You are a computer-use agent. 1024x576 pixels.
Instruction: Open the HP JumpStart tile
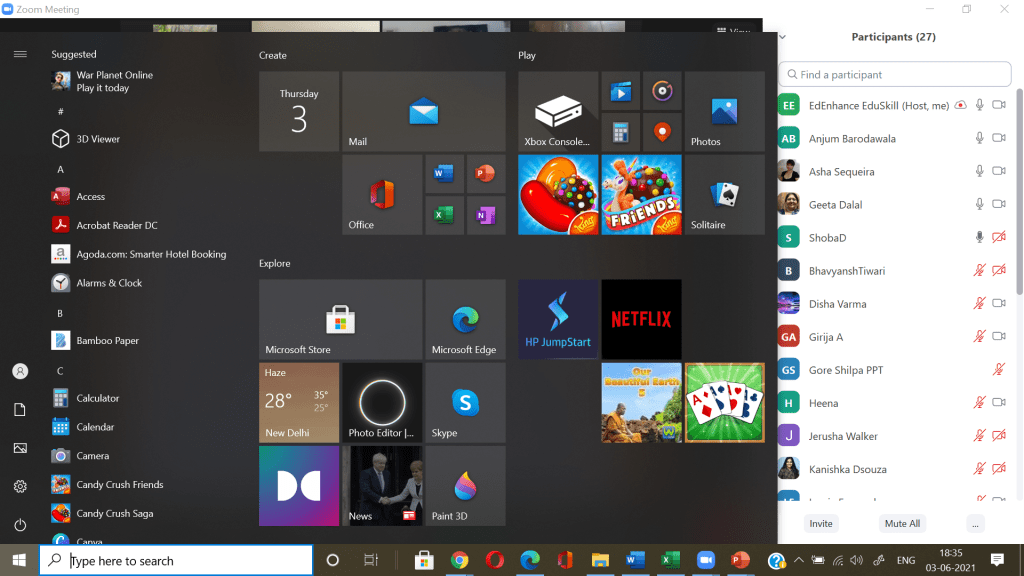point(558,319)
